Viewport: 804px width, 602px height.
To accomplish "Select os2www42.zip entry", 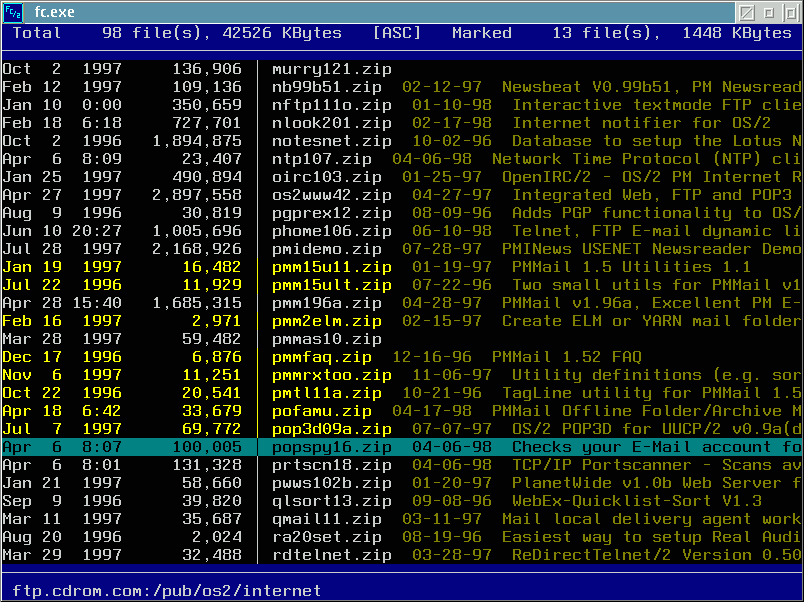I will pos(332,195).
